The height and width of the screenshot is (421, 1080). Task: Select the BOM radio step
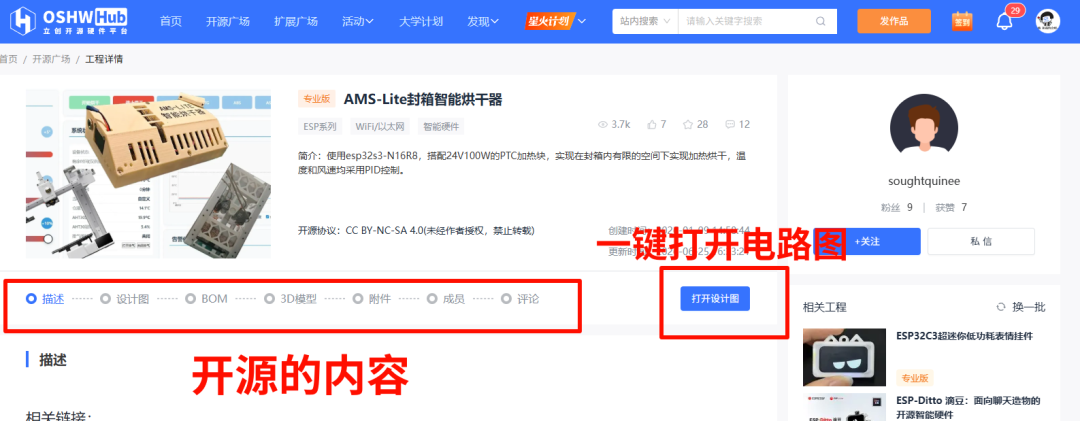pos(207,299)
